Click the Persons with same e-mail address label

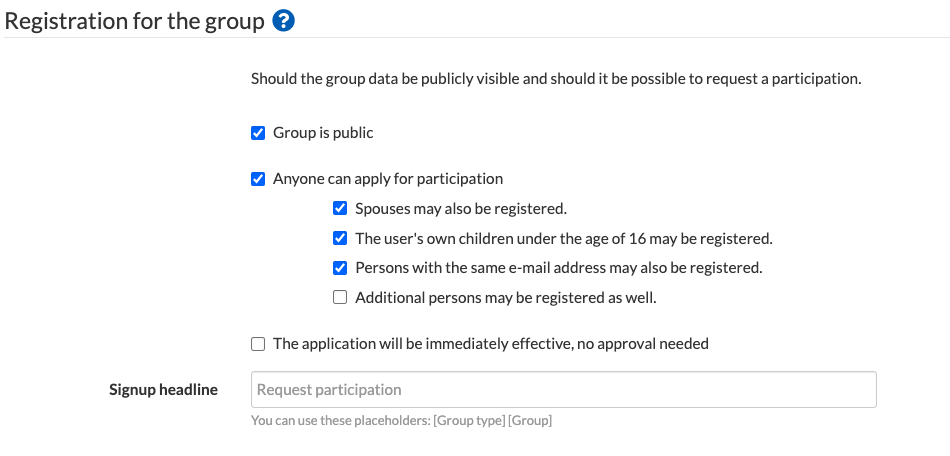coord(559,268)
